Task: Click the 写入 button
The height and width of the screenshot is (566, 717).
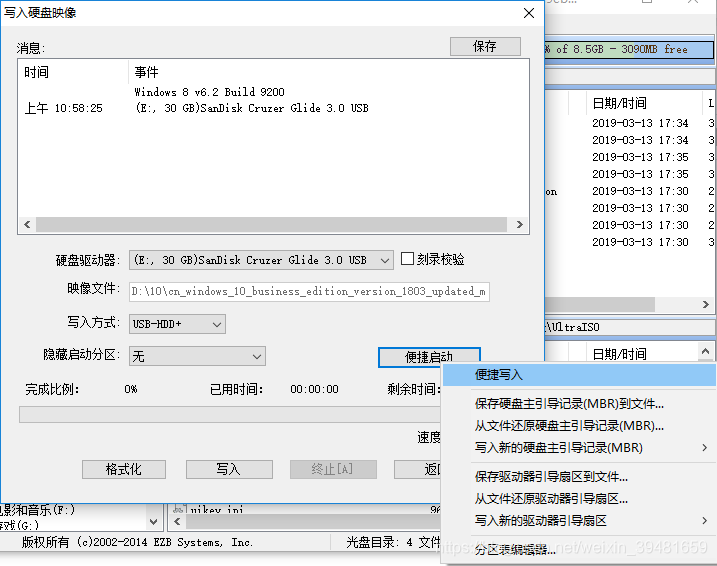Action: coord(229,470)
